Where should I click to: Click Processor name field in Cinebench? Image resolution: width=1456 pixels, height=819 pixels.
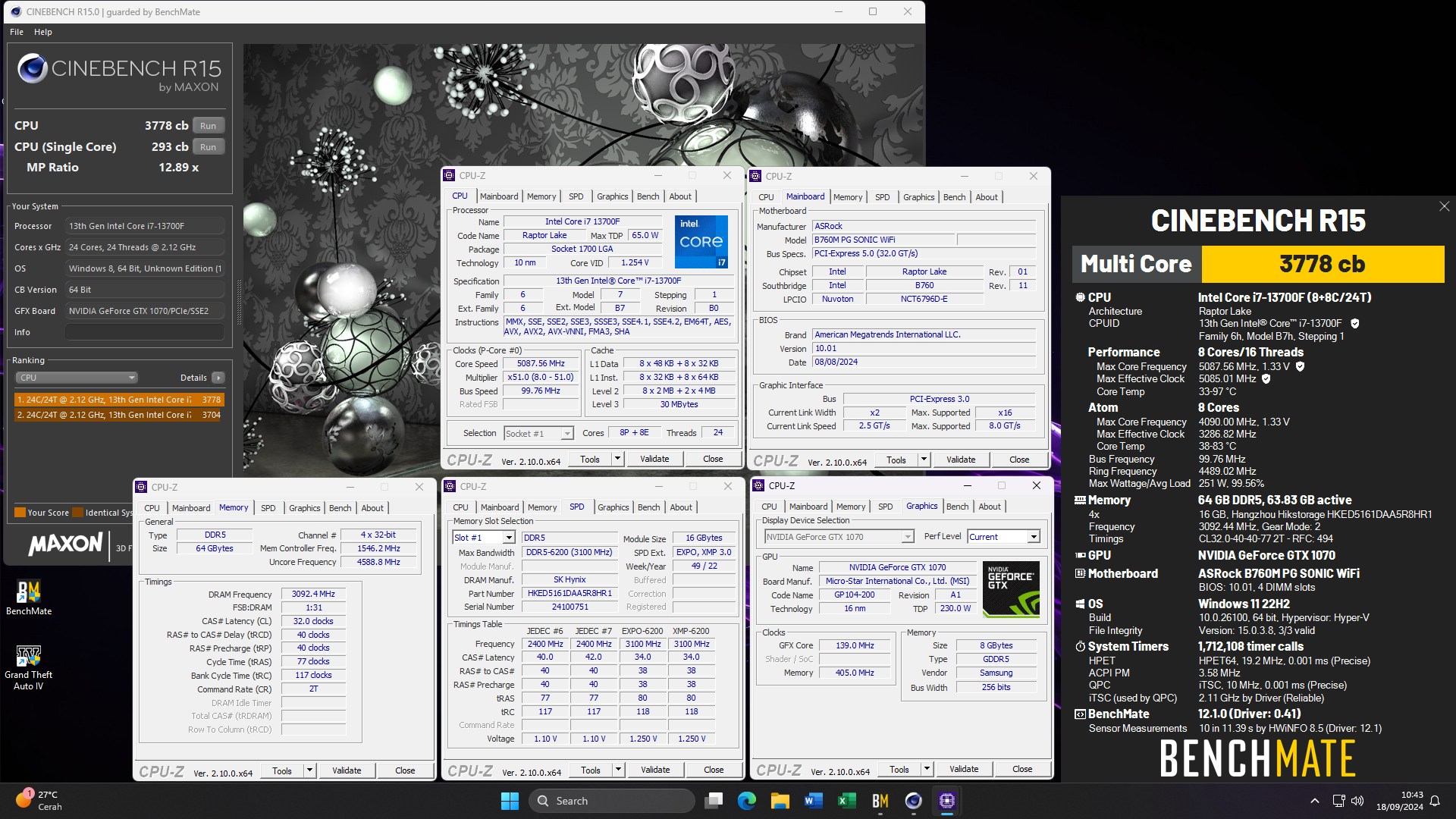144,226
